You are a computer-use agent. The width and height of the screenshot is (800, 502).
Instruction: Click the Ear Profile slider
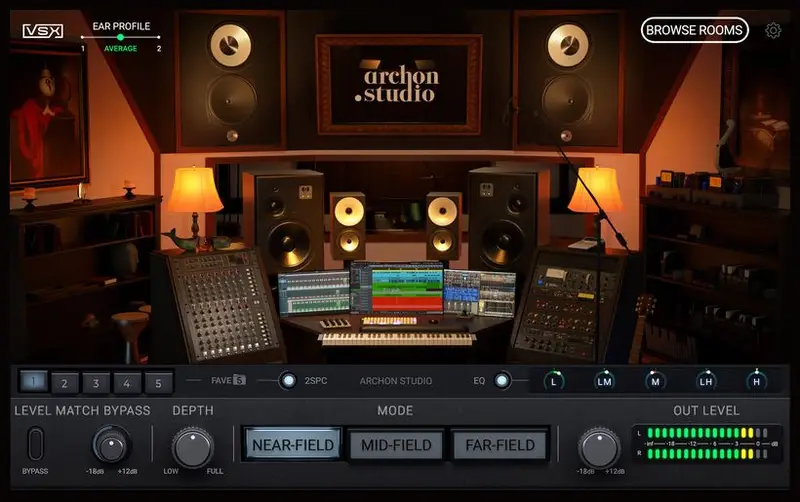click(x=121, y=37)
